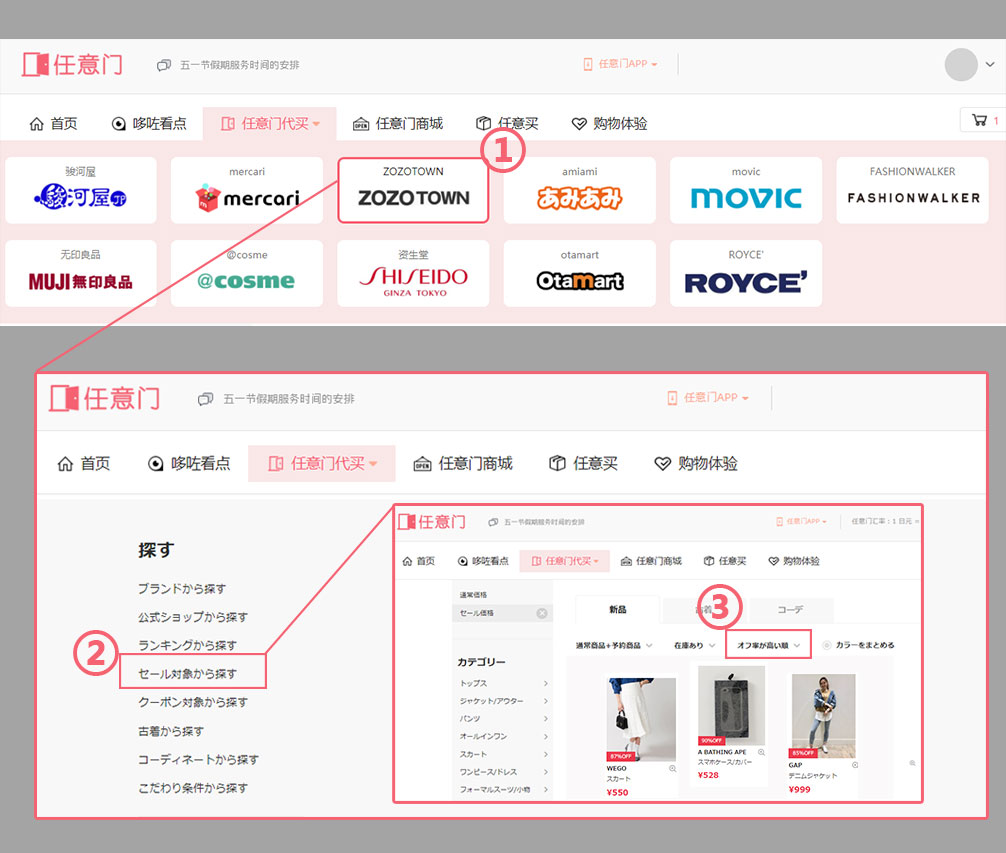Click 公式ショップから探す link

tap(193, 617)
